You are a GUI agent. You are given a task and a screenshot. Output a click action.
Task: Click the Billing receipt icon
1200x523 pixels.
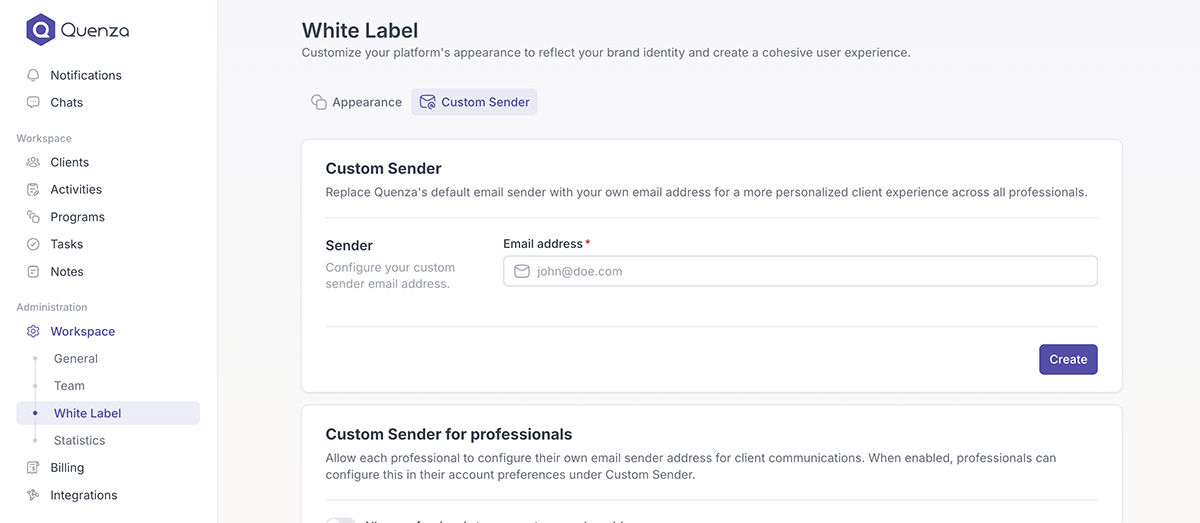click(33, 467)
